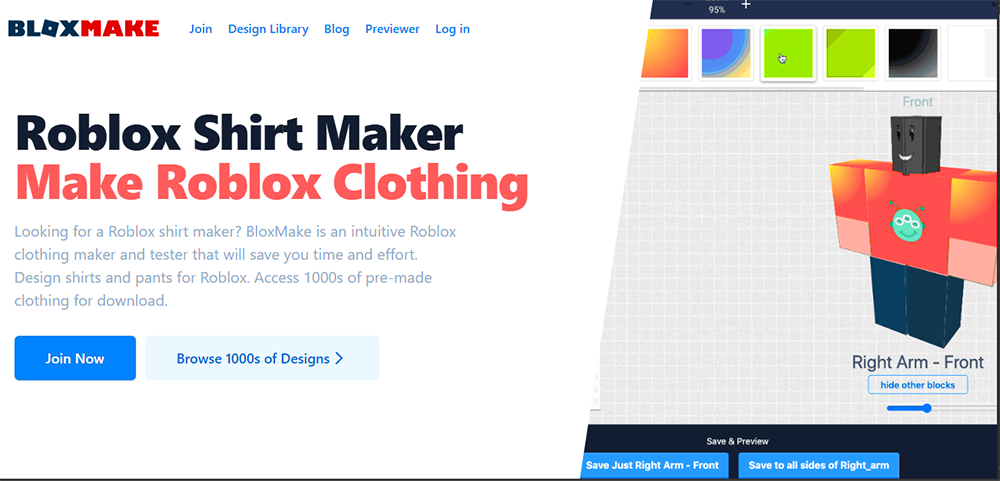Viewport: 1000px width, 481px height.
Task: Click the 95% zoom value
Action: coord(716,10)
